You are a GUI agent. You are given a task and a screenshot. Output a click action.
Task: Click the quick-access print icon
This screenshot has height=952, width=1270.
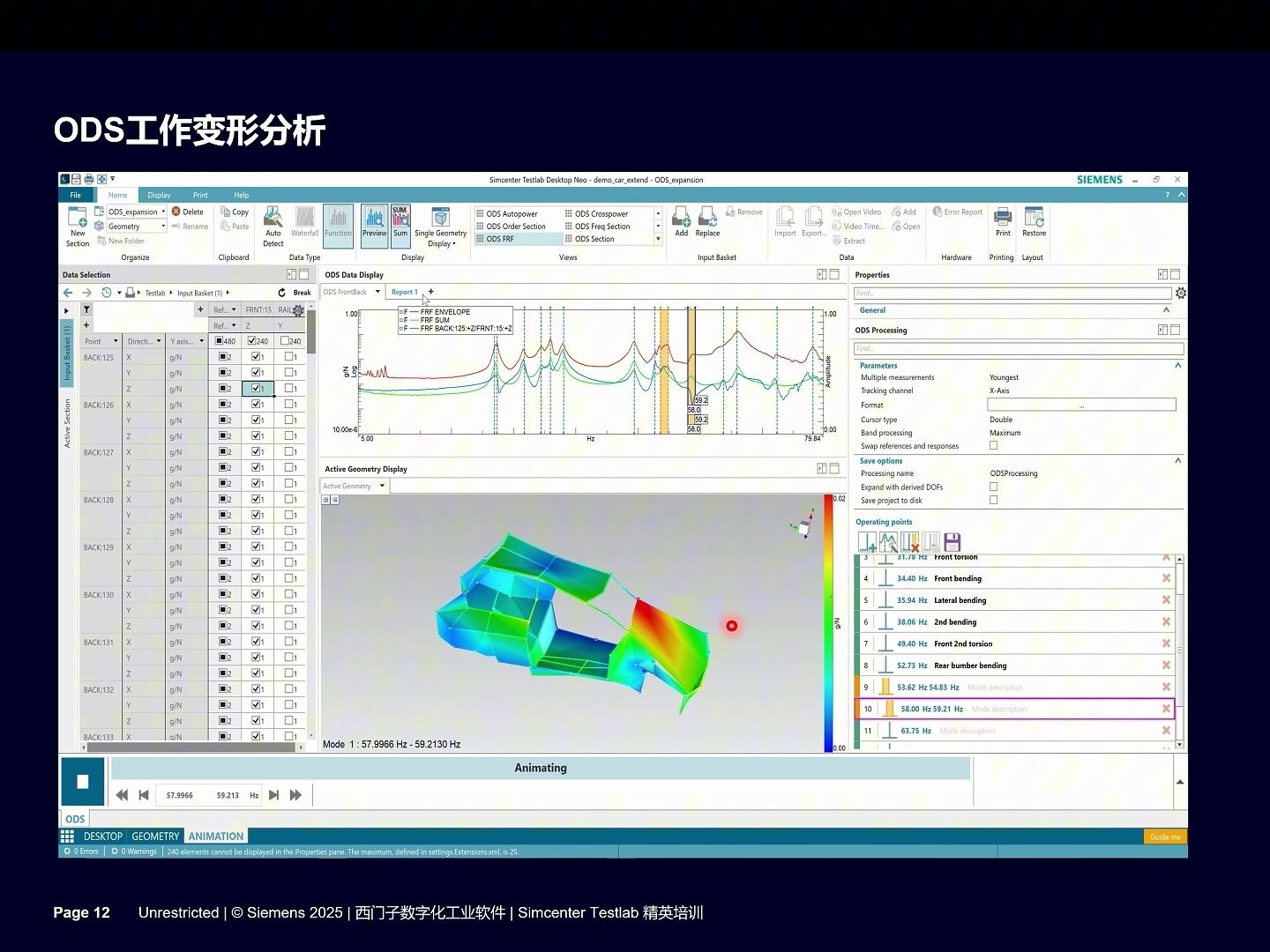pos(89,180)
